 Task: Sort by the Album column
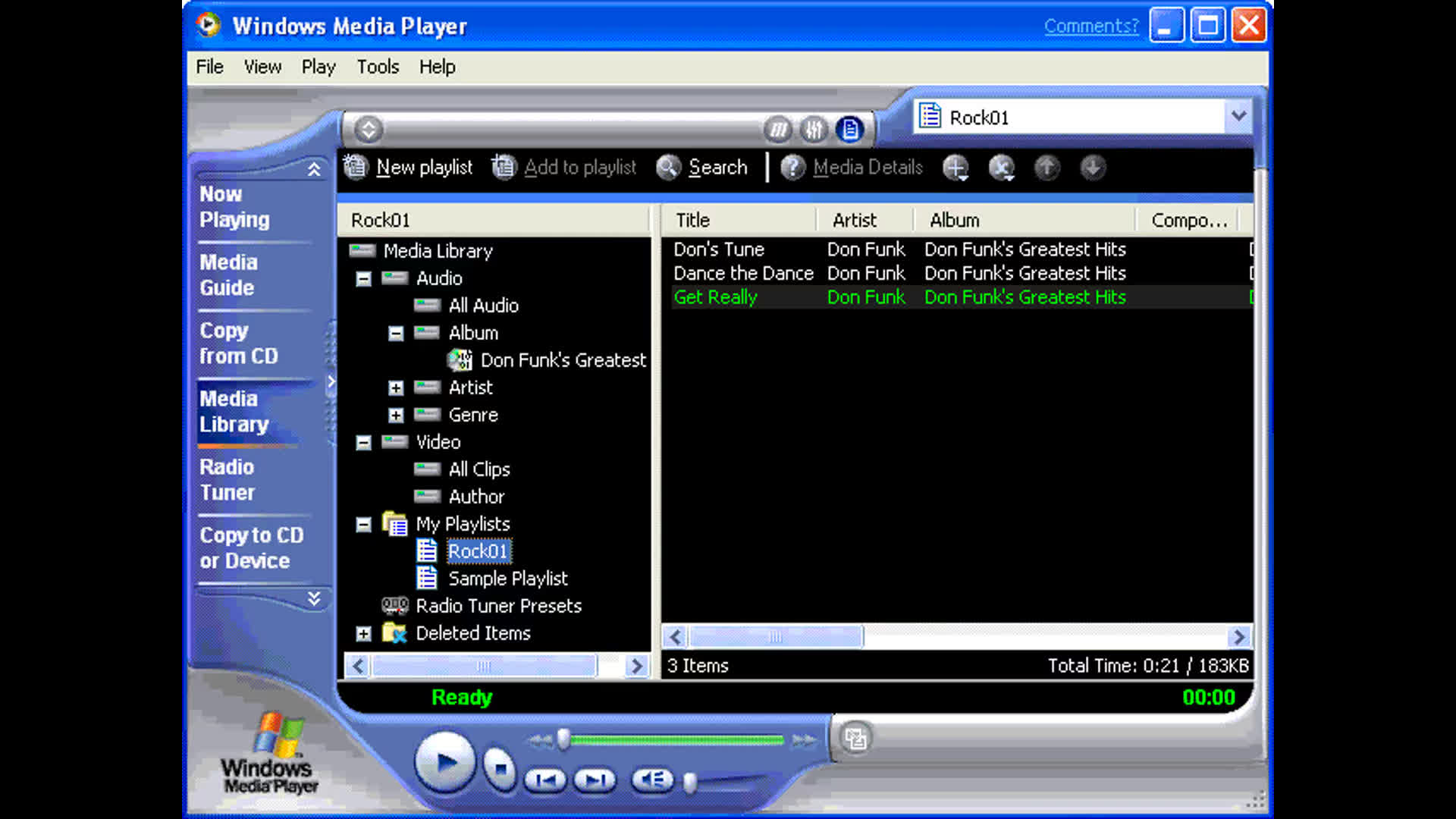pos(1025,220)
